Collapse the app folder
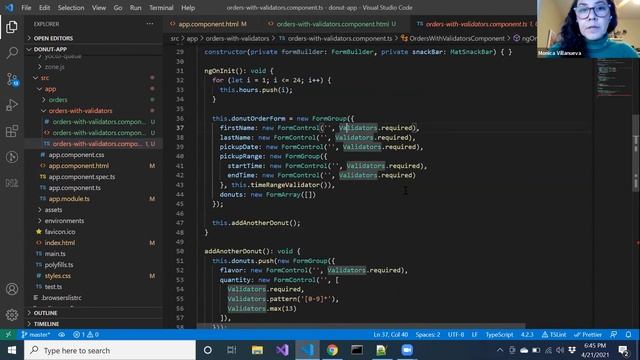 point(93,89)
